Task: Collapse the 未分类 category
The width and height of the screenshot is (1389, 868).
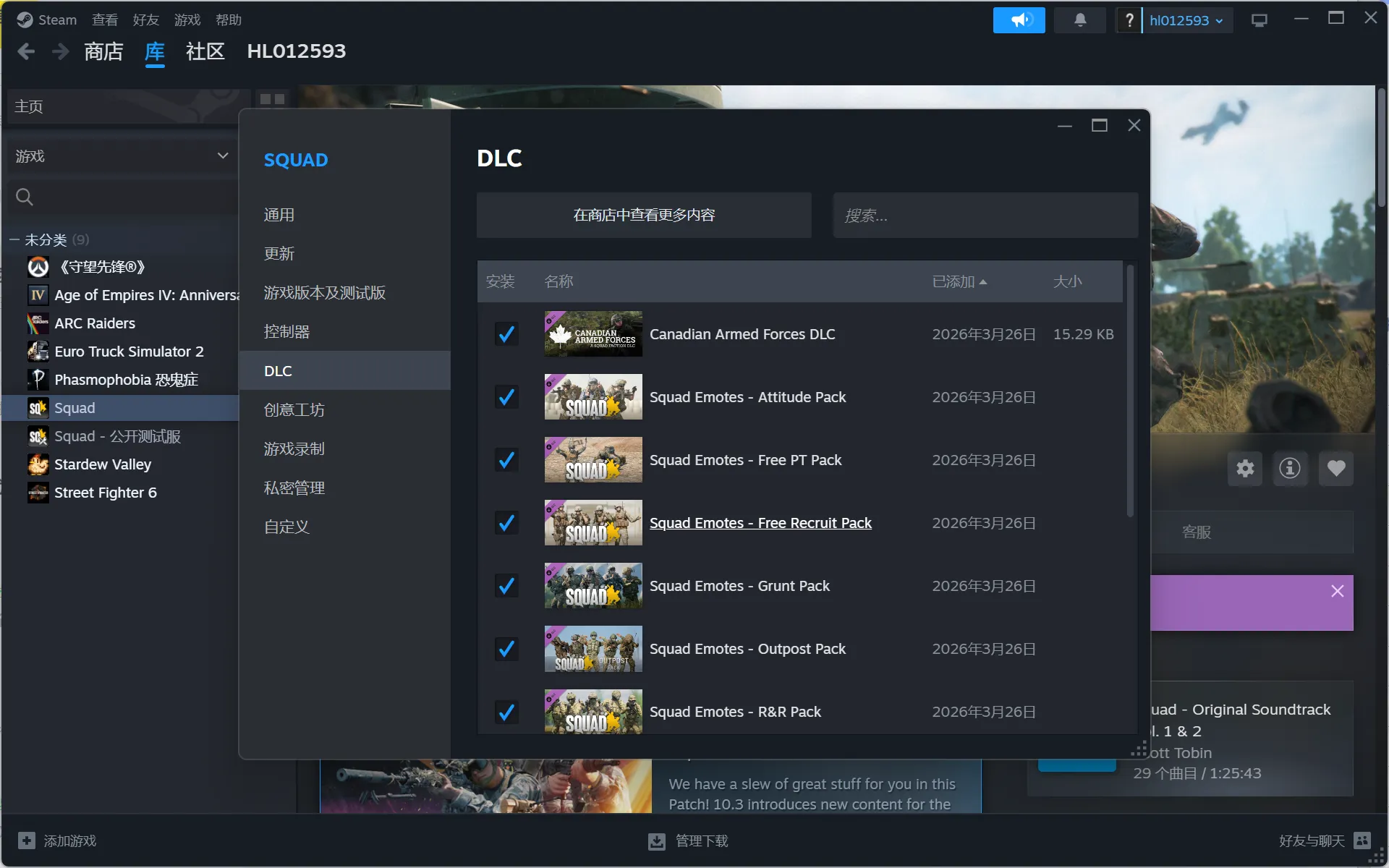Action: click(14, 239)
